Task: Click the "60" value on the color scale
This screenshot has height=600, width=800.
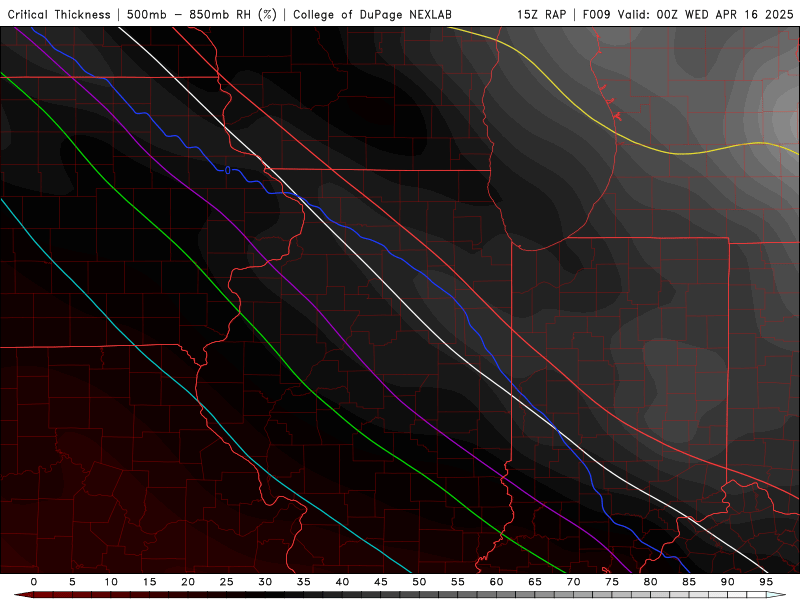Action: [x=496, y=582]
